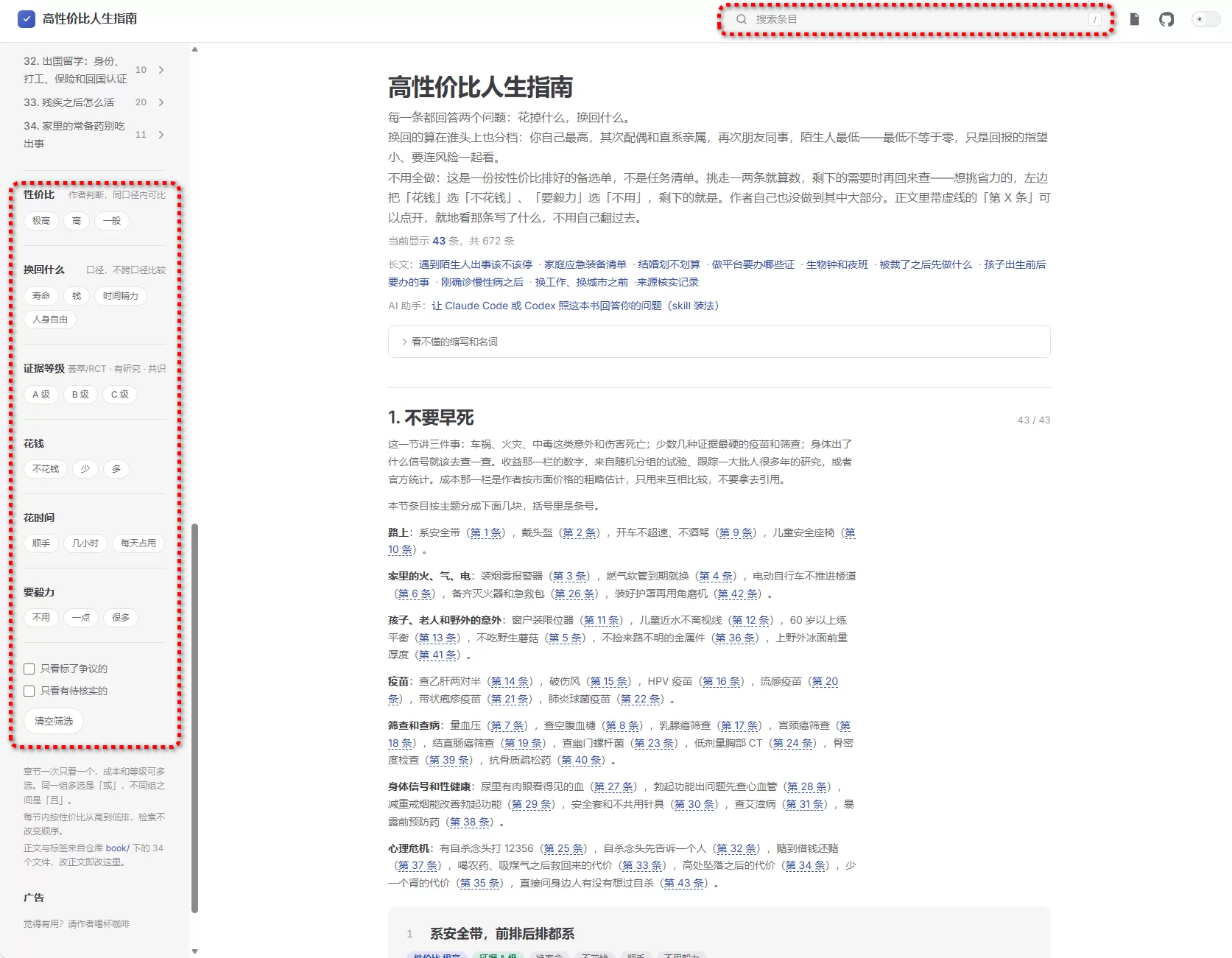This screenshot has height=958, width=1232.
Task: Expand chapter 34 家里的常备药 chevron
Action: click(x=161, y=135)
